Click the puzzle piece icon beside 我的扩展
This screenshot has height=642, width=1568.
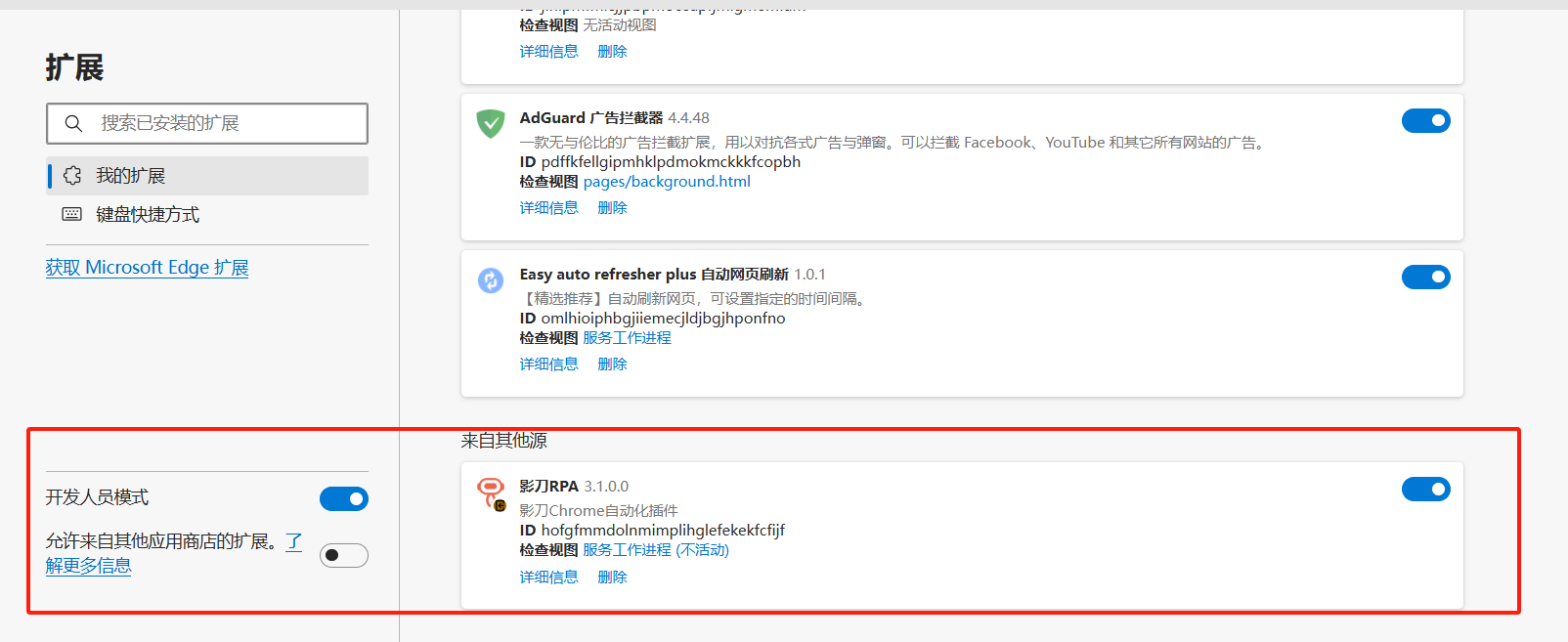[x=72, y=176]
